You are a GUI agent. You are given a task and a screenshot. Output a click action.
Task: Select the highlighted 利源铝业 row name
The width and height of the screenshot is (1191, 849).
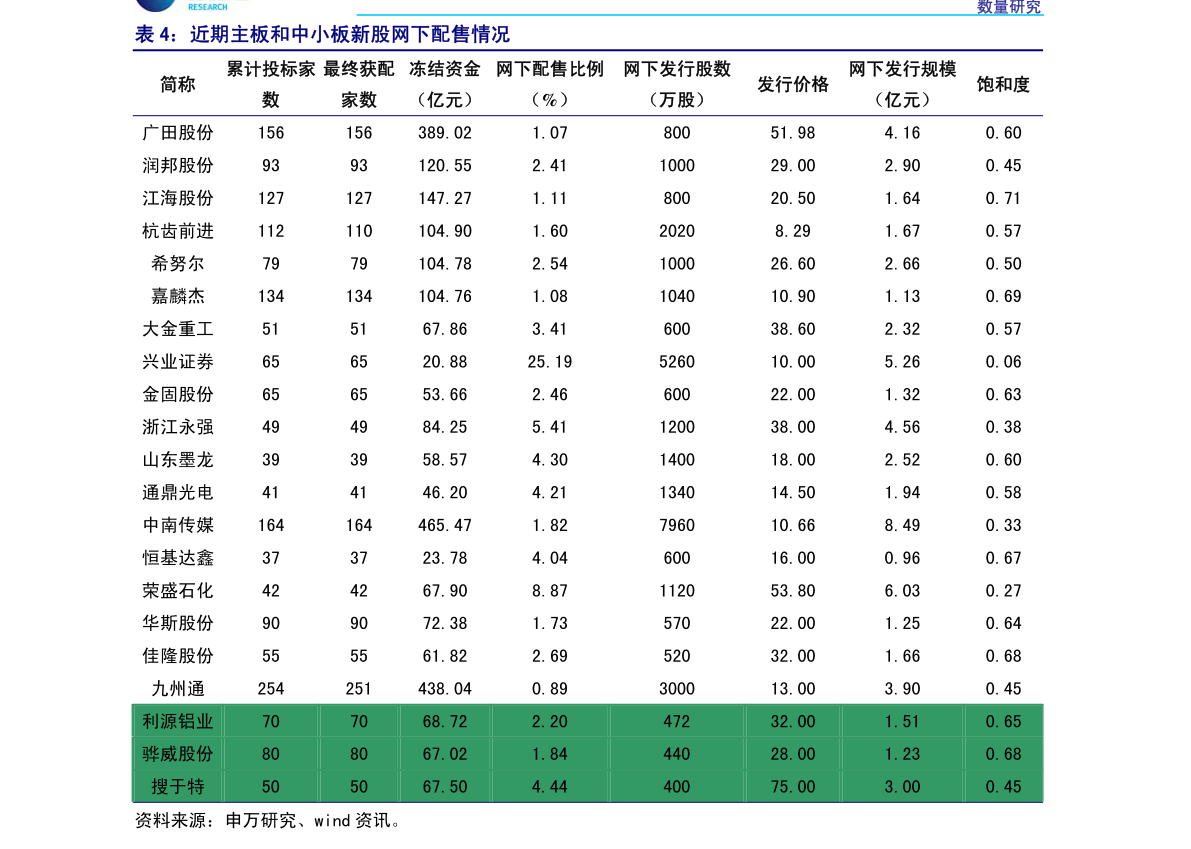coord(178,721)
